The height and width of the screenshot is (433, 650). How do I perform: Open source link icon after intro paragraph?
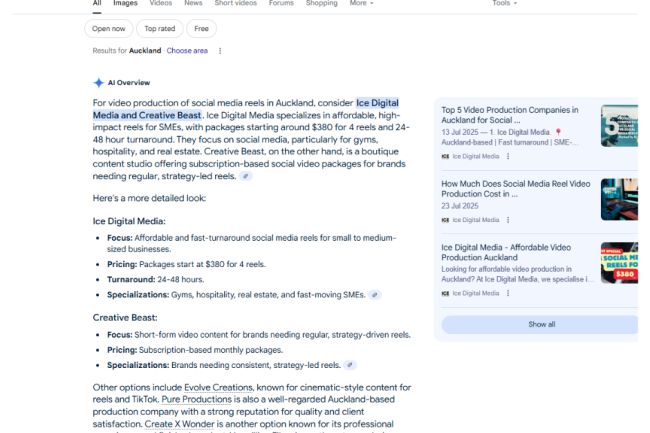(x=246, y=176)
